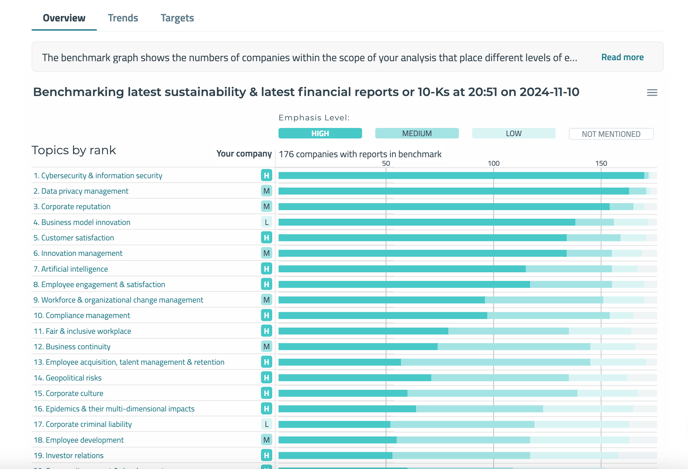Click the H badge for Cybersecurity & information security
The height and width of the screenshot is (469, 688).
point(266,175)
